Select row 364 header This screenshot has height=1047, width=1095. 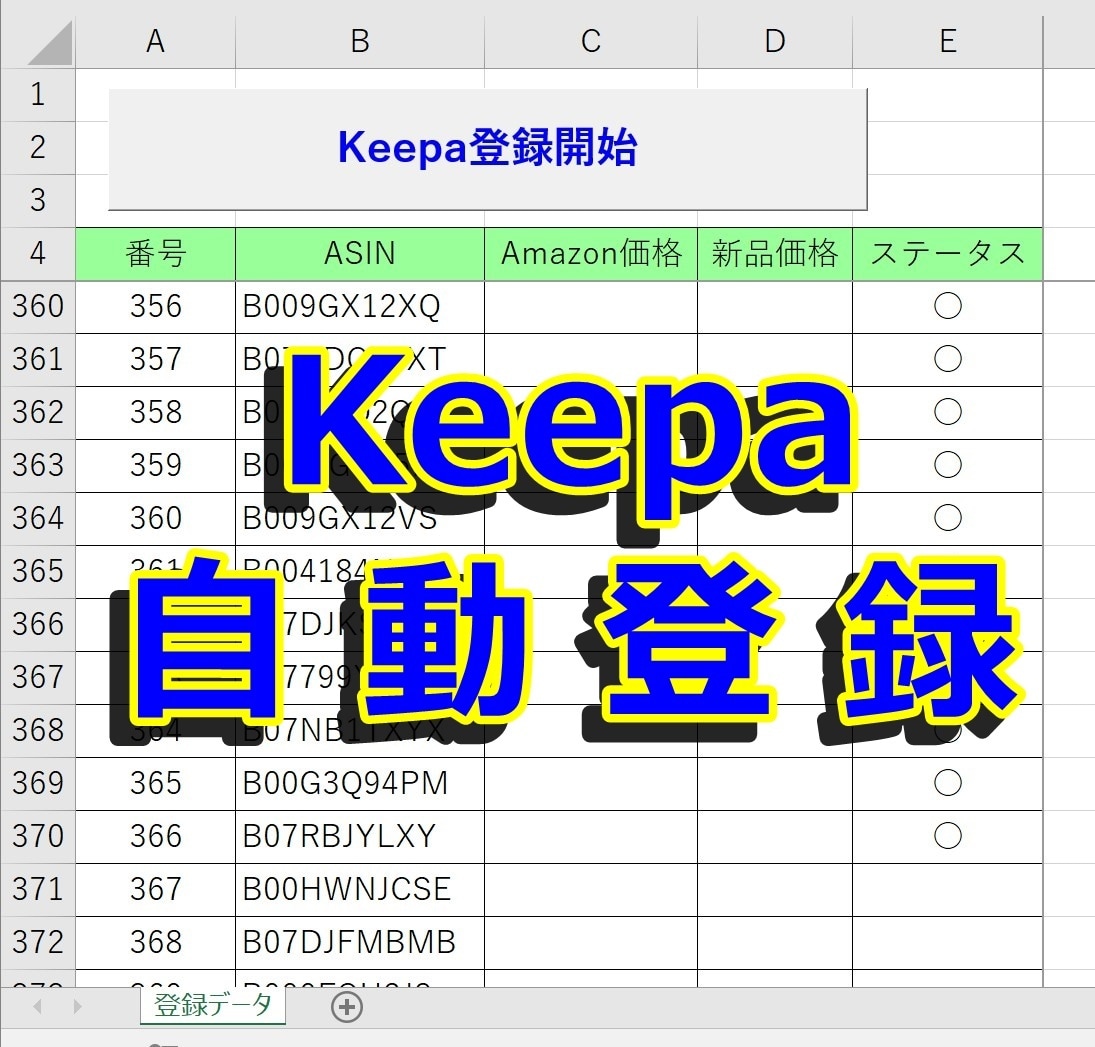tap(38, 518)
